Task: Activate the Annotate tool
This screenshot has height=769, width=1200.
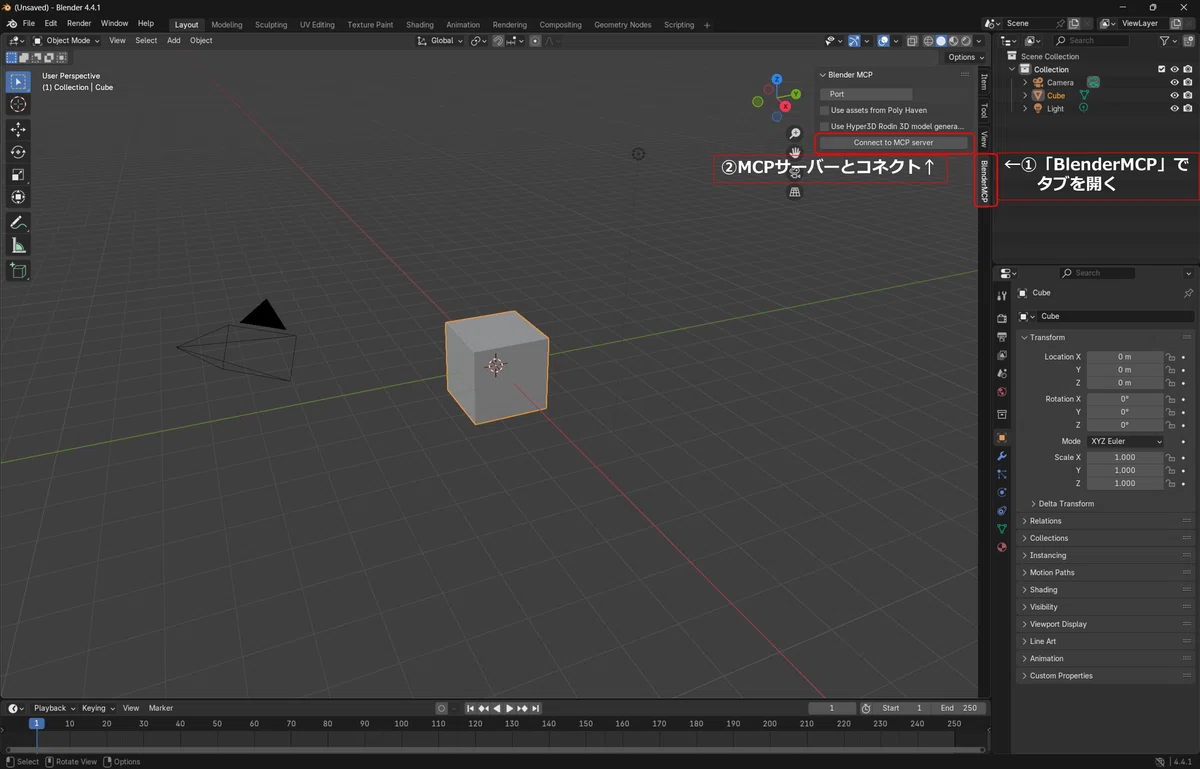Action: pos(18,222)
